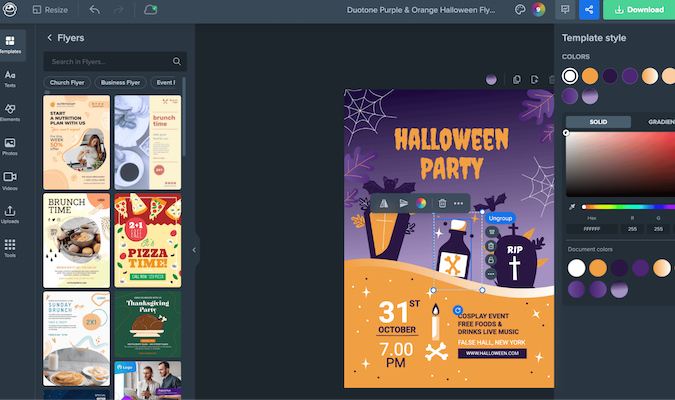
Task: Undo the last action
Action: pos(94,9)
